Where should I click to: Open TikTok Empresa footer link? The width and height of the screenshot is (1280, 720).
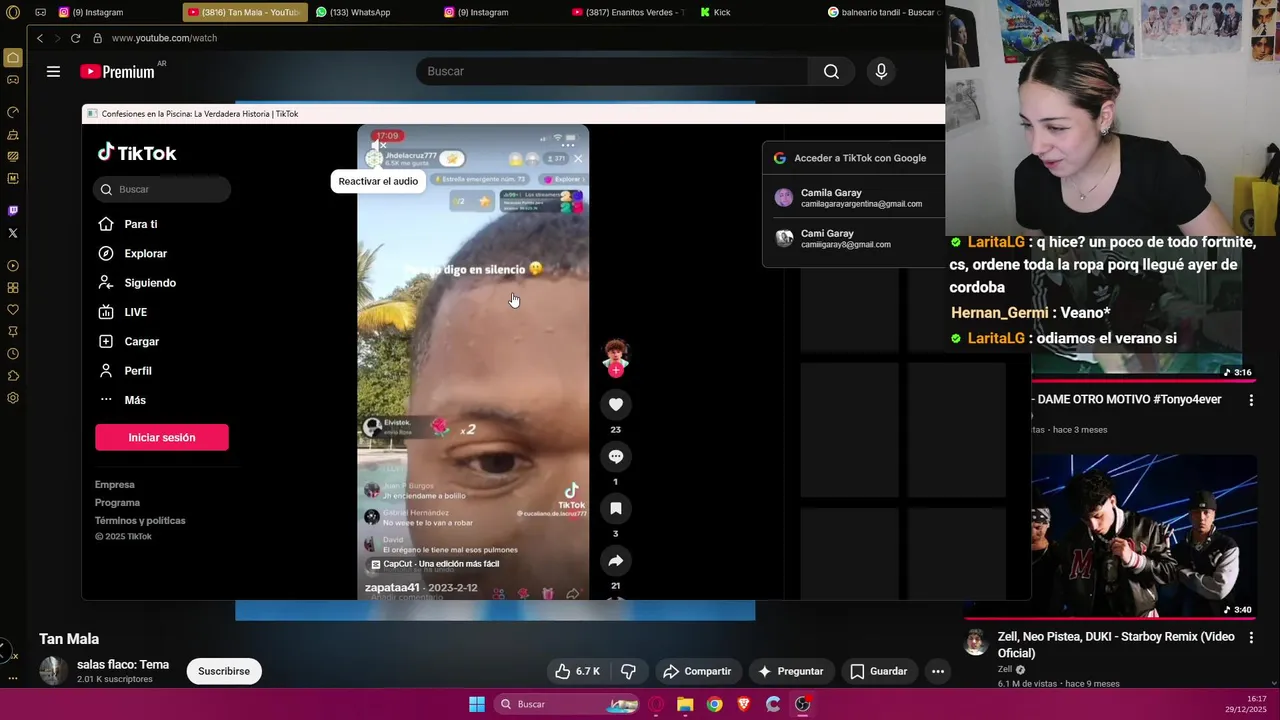click(115, 485)
